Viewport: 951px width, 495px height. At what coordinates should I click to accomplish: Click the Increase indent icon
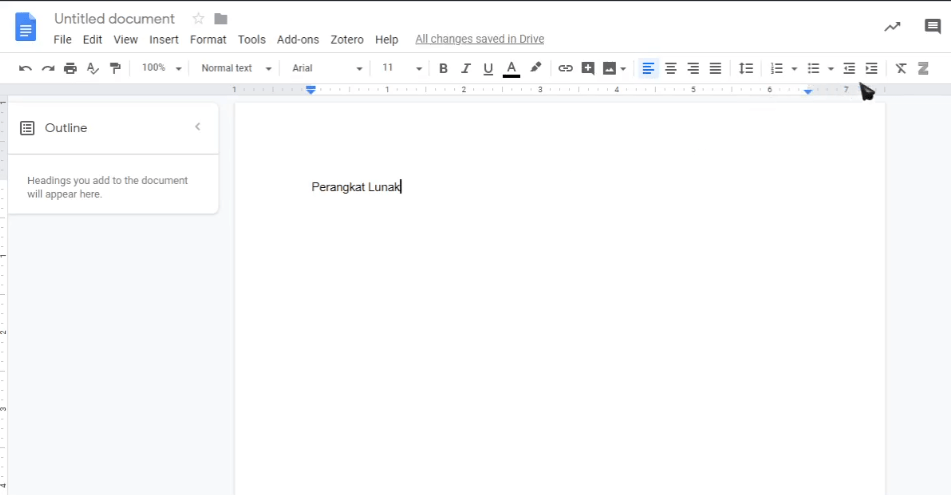[x=871, y=68]
